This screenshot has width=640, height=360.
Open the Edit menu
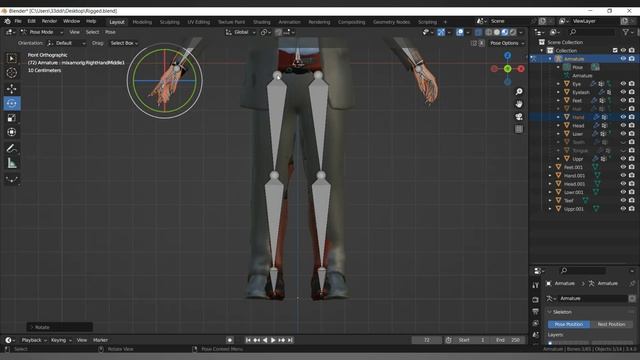(x=31, y=21)
